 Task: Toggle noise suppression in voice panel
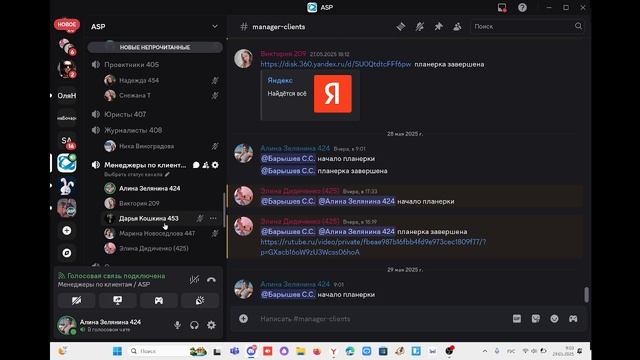194,280
